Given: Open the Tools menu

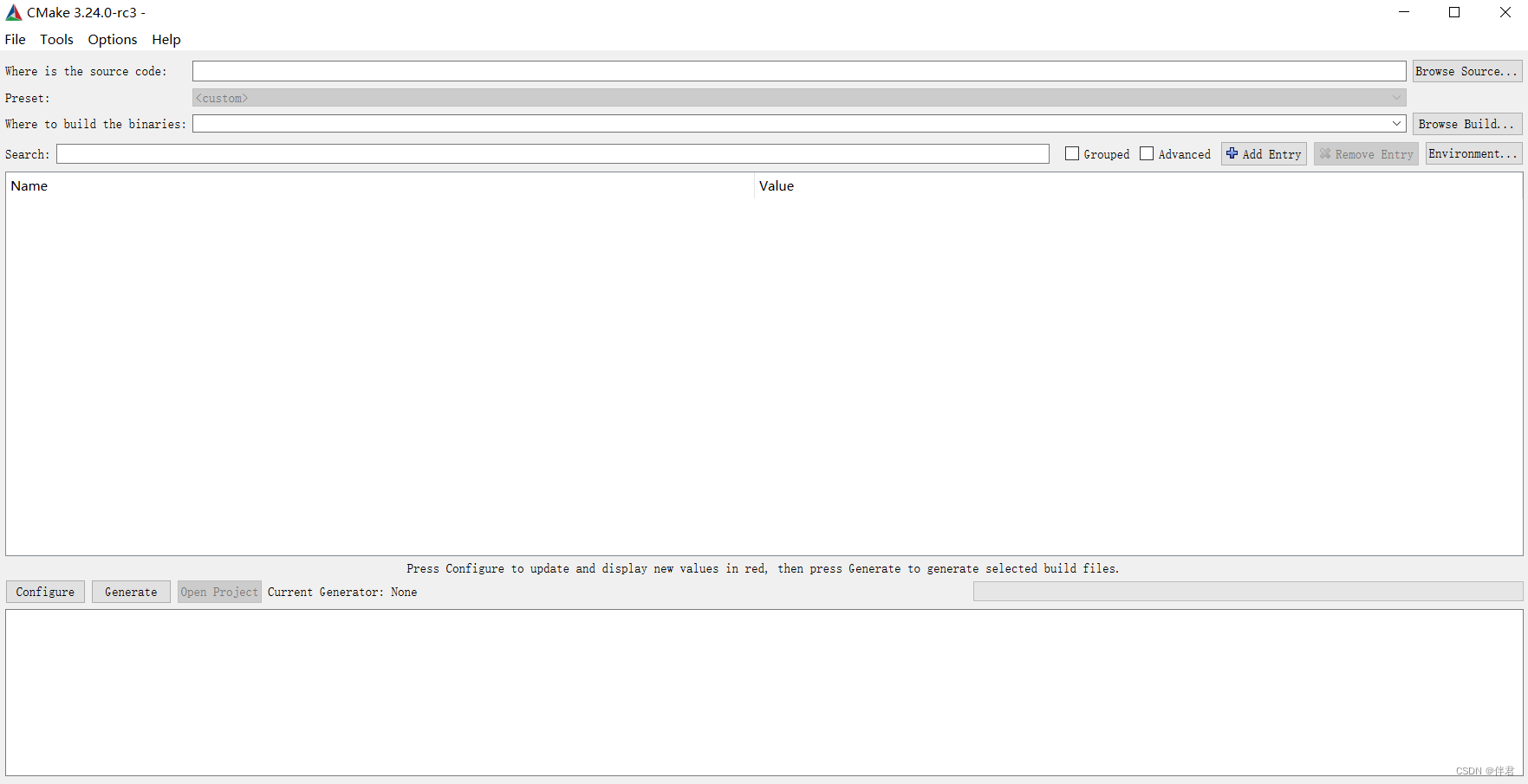Looking at the screenshot, I should 56,40.
